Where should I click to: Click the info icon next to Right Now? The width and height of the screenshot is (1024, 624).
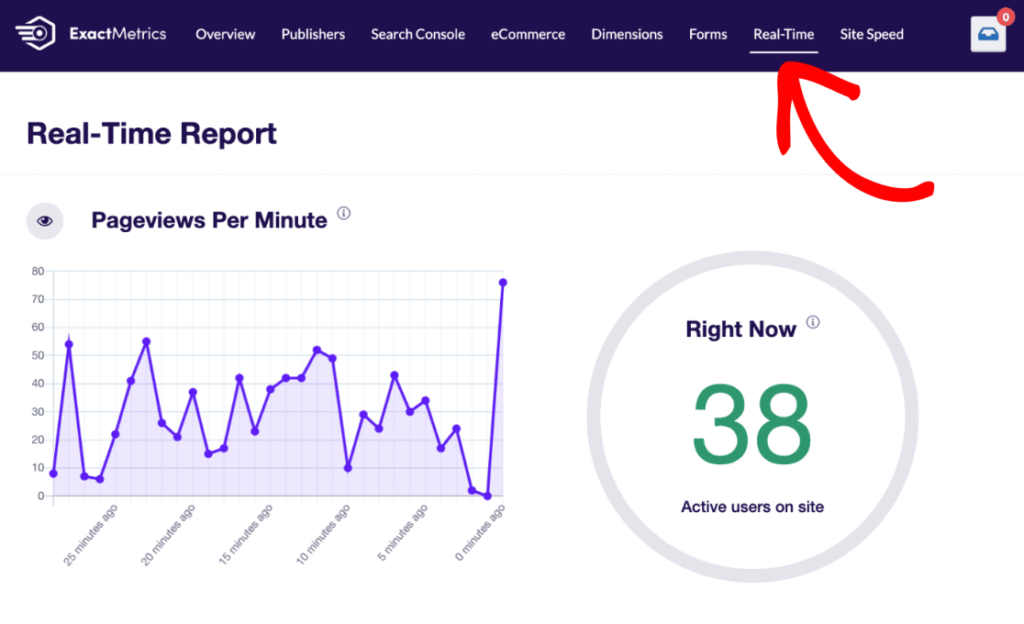tap(814, 321)
